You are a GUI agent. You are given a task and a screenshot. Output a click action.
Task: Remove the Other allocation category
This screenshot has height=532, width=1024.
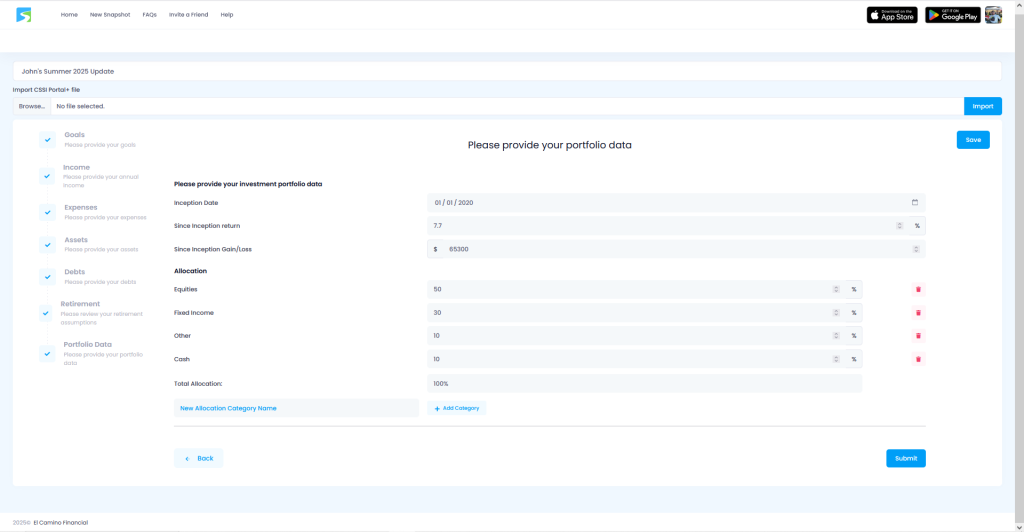(918, 336)
